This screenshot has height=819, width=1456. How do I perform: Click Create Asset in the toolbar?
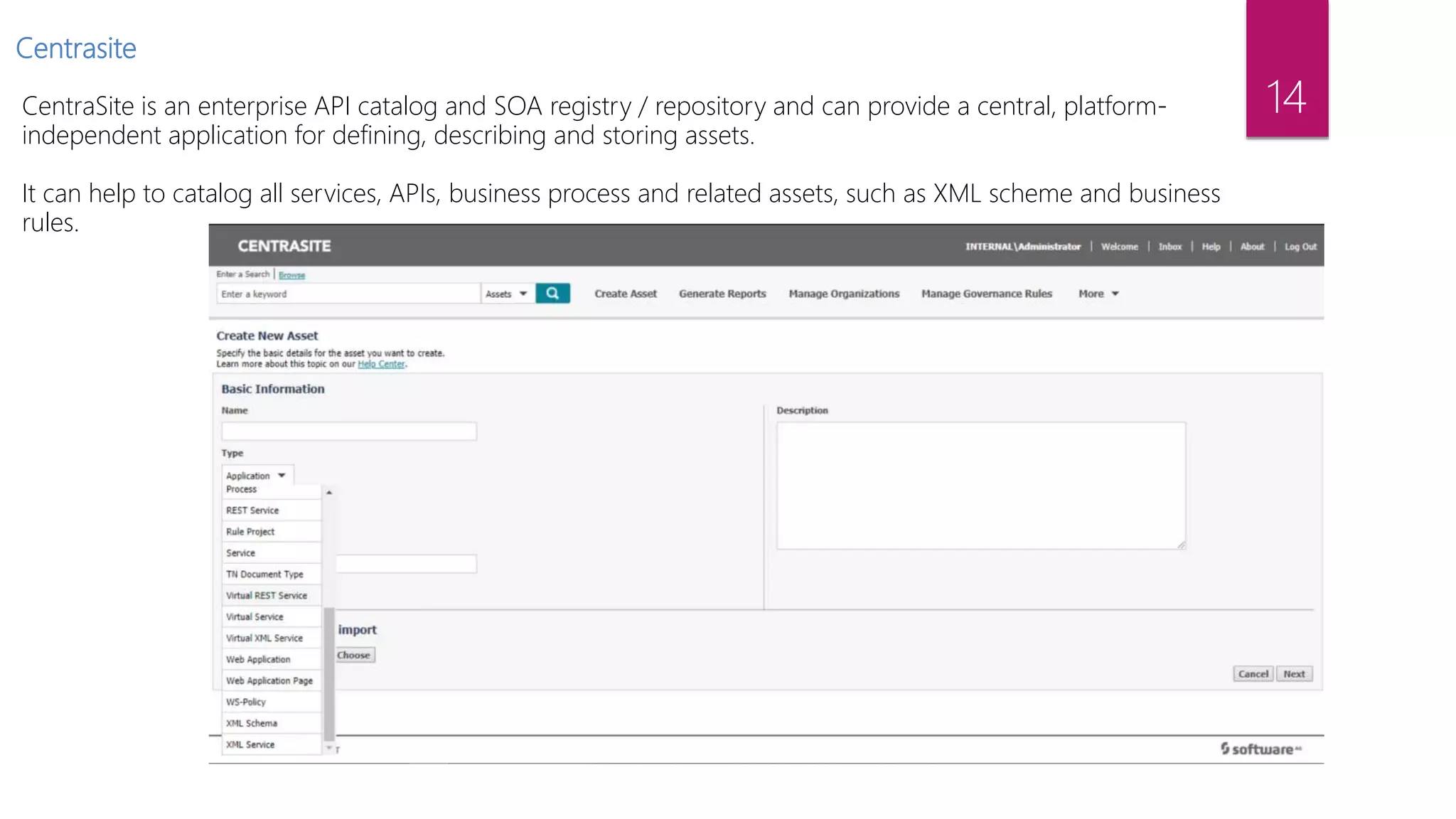coord(626,294)
